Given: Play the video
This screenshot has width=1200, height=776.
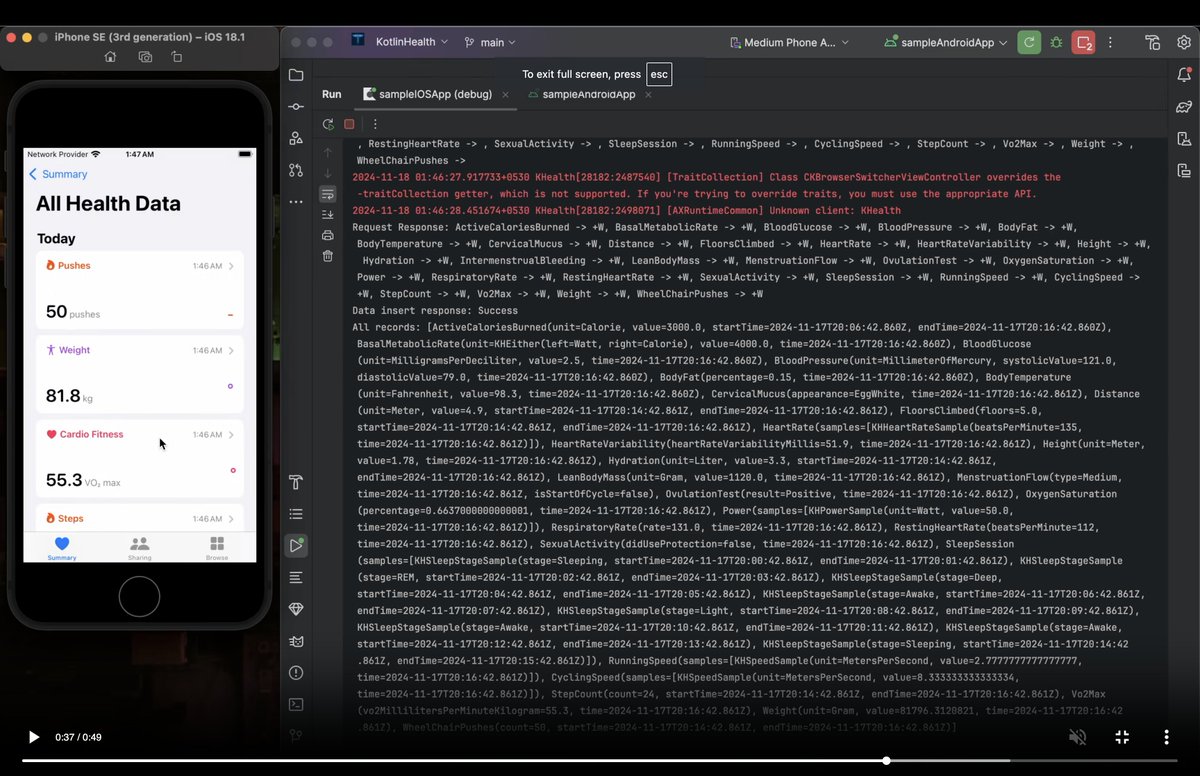Looking at the screenshot, I should point(33,737).
